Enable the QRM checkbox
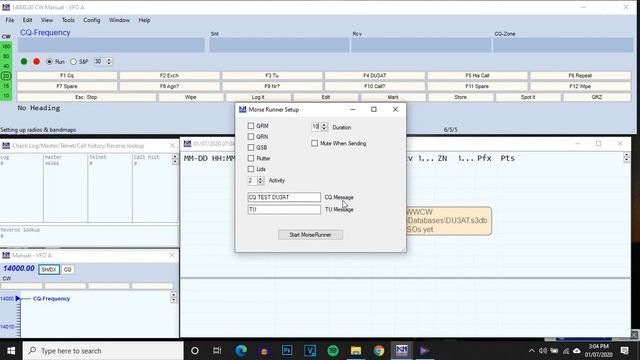Viewport: 640px width, 360px height. coord(251,126)
